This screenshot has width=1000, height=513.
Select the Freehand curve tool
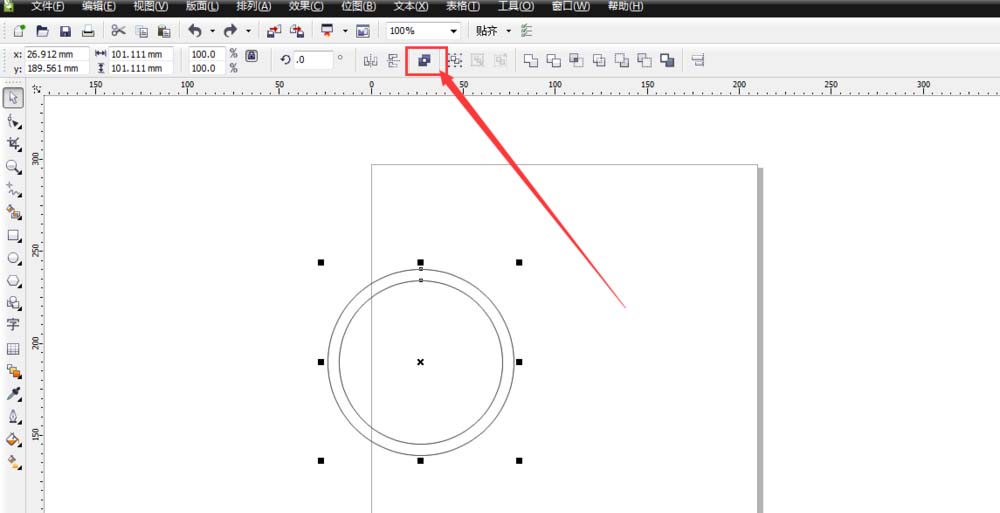14,190
